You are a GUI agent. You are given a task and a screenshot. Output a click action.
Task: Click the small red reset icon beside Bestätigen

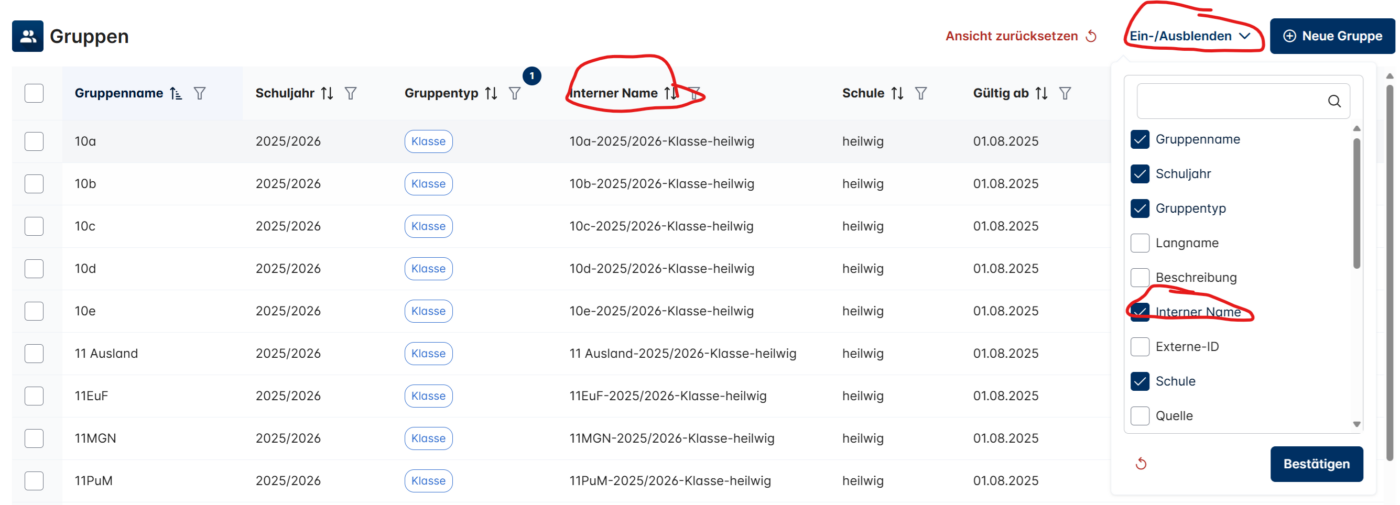point(1141,464)
